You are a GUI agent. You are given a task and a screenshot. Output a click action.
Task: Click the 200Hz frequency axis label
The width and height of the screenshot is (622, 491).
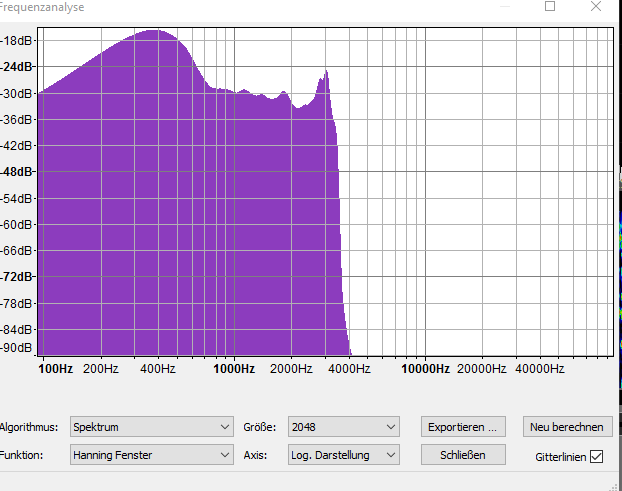click(x=101, y=369)
